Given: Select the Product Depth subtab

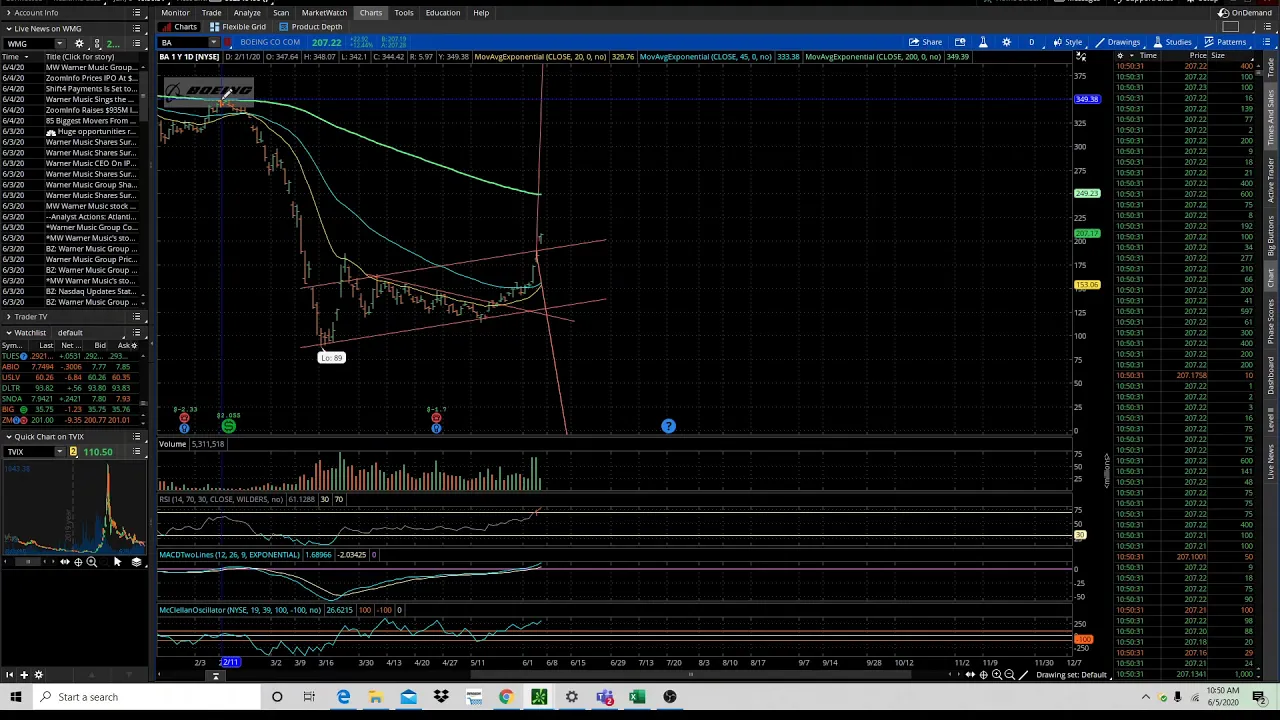Looking at the screenshot, I should pos(311,27).
